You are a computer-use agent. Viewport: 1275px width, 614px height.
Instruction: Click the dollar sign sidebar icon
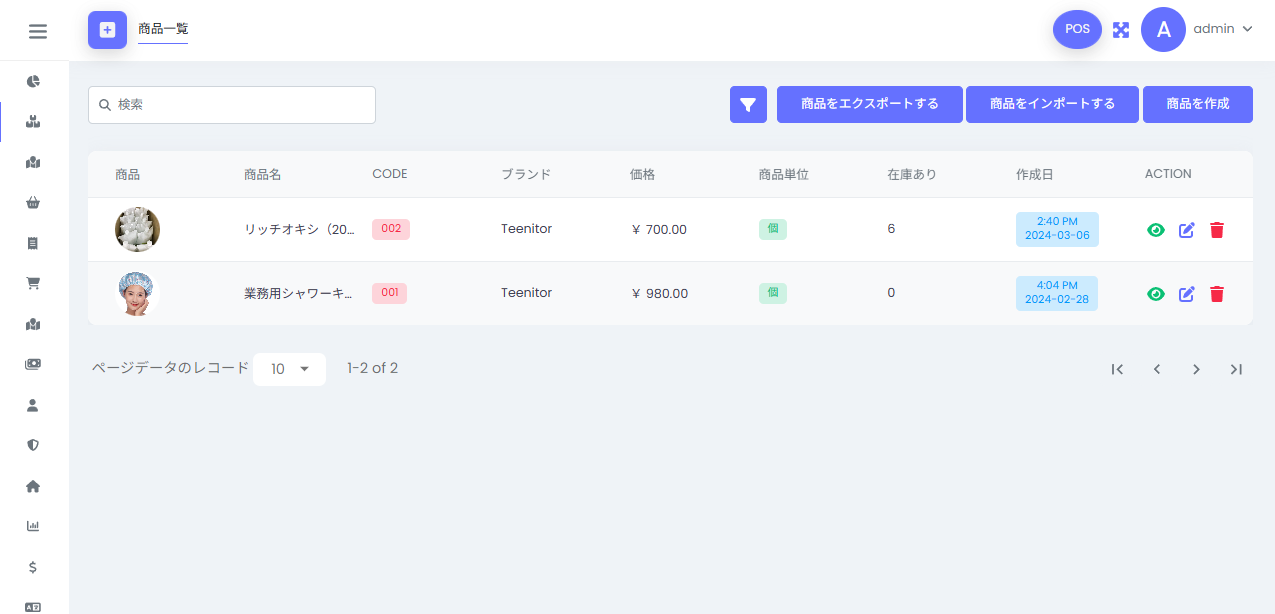33,567
